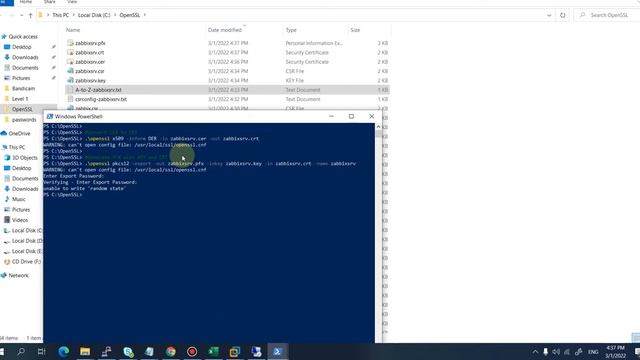The image size is (640, 360).
Task: Click PowerShell prompt line at bottom
Action: (x=63, y=195)
